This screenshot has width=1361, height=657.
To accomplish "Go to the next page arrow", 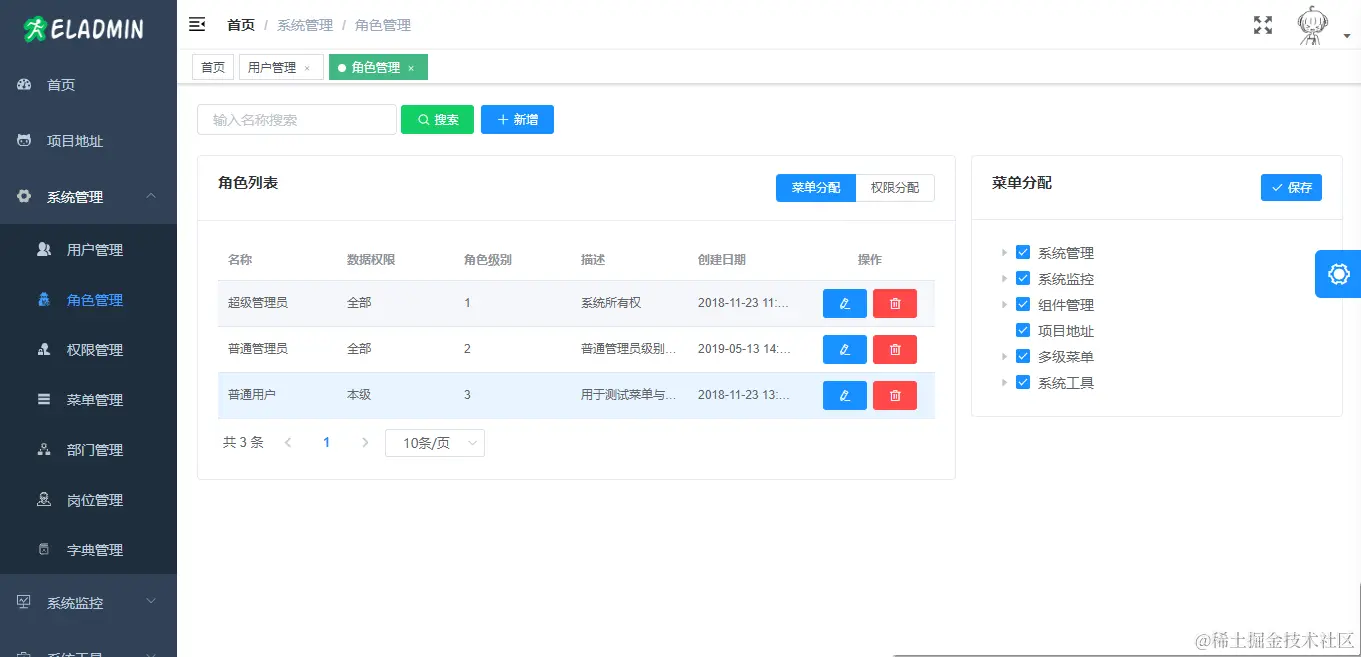I will click(x=365, y=442).
